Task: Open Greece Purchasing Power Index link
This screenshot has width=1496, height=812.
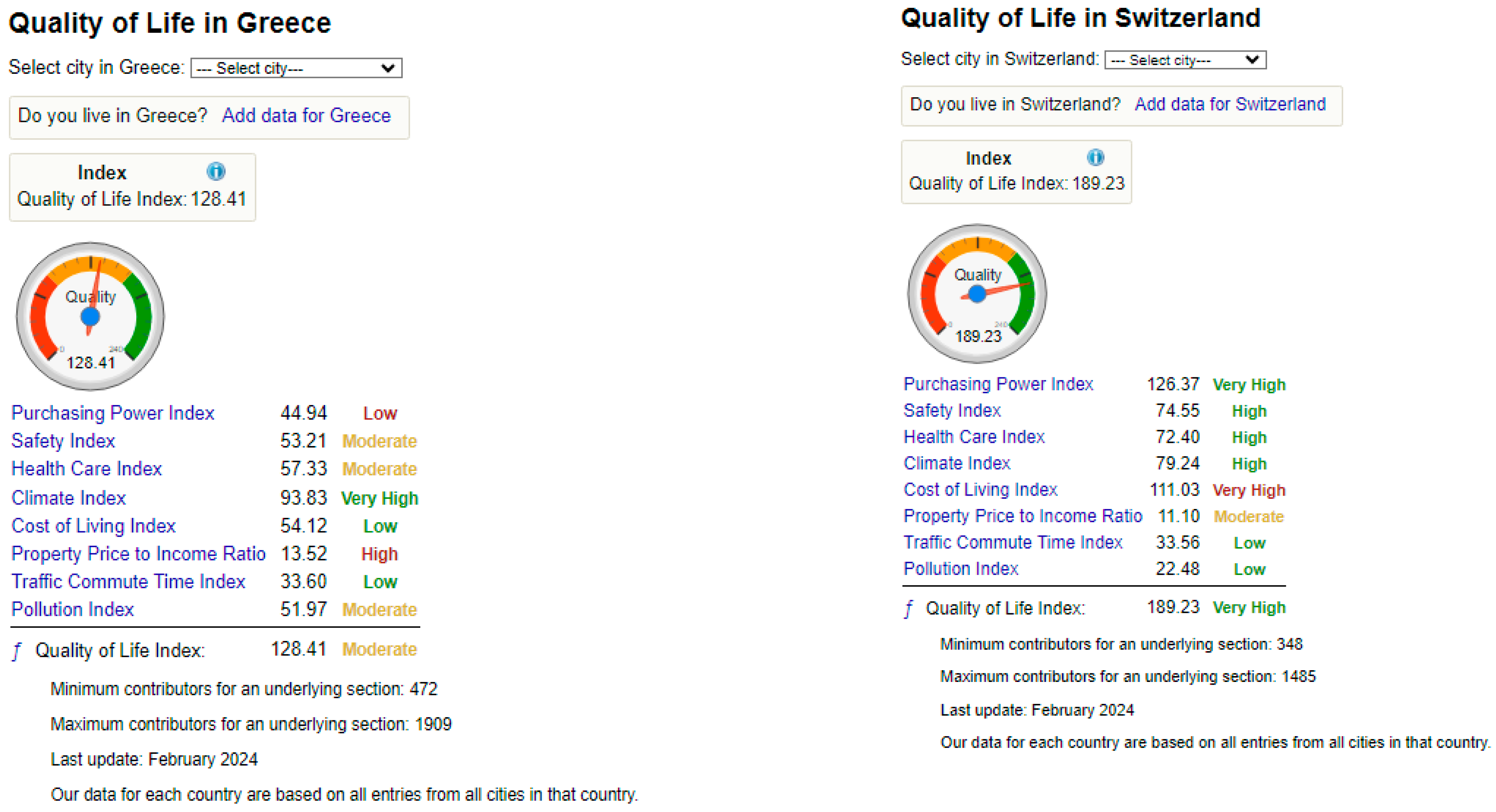Action: click(x=112, y=413)
